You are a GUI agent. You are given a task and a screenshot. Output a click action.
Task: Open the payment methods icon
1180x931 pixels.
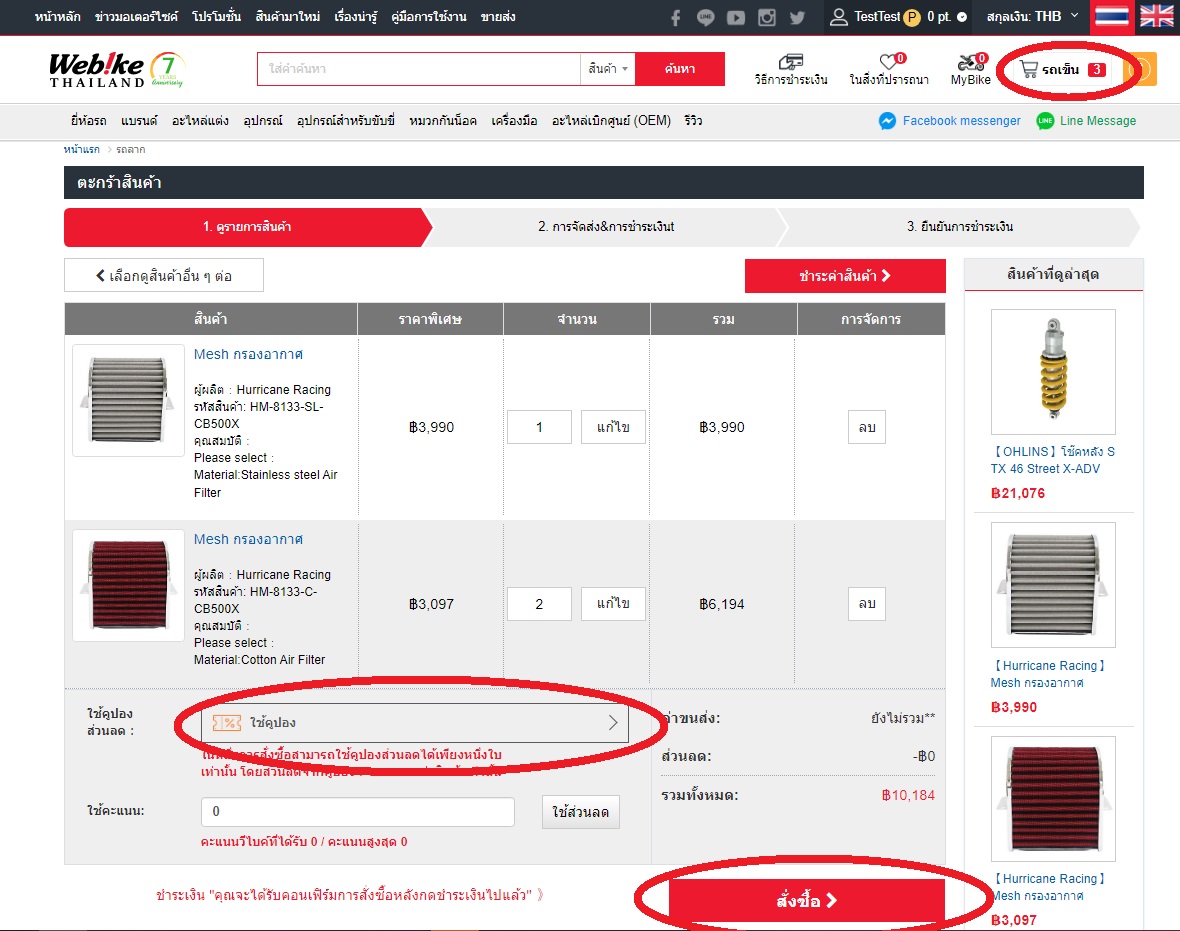point(790,62)
